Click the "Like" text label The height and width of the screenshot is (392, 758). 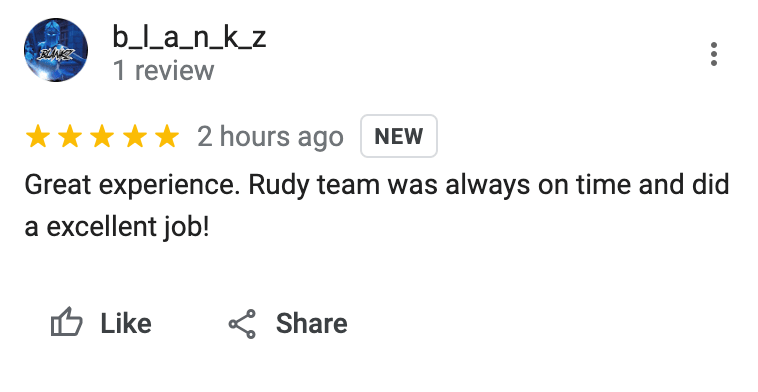(126, 323)
